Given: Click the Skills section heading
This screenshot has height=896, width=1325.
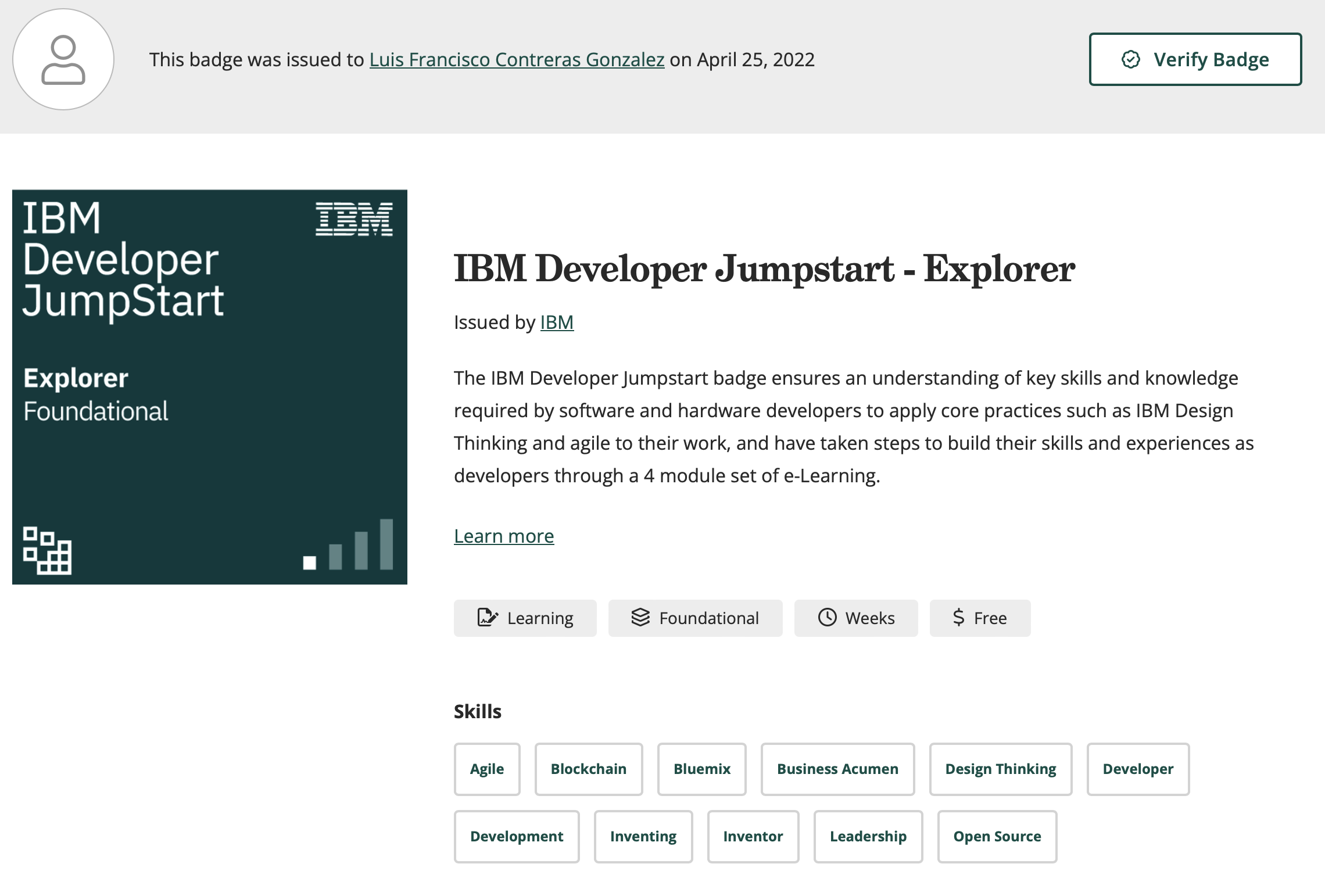Looking at the screenshot, I should [478, 711].
